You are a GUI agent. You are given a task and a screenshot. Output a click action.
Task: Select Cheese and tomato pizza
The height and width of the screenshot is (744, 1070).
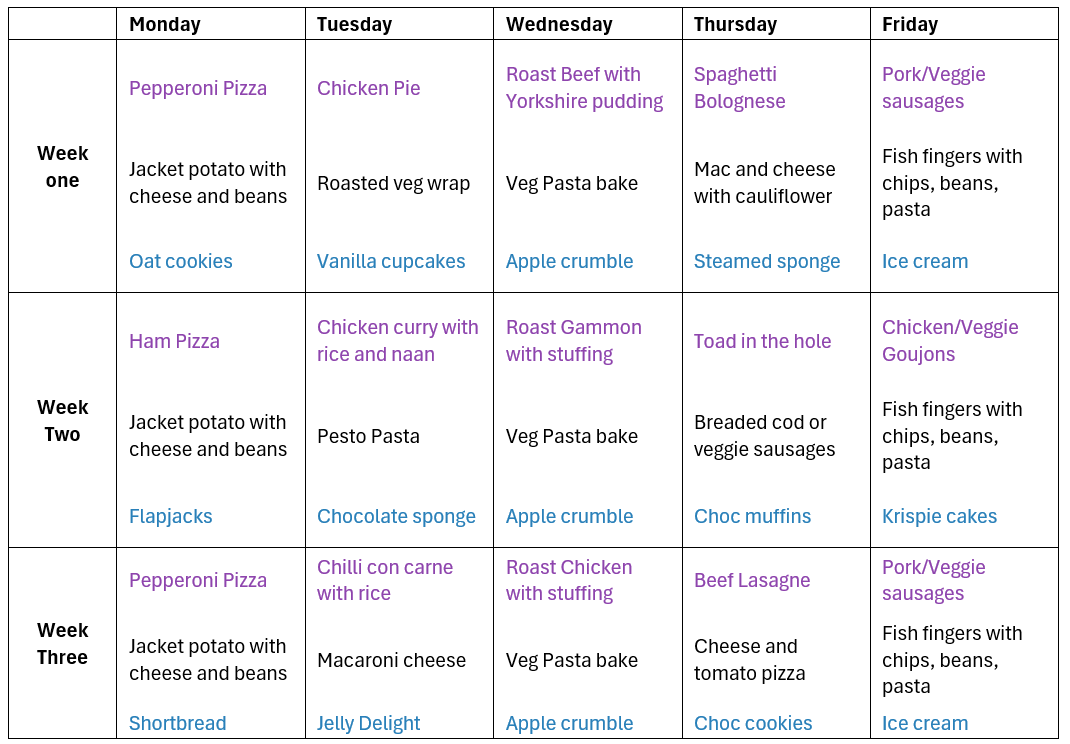pos(749,659)
